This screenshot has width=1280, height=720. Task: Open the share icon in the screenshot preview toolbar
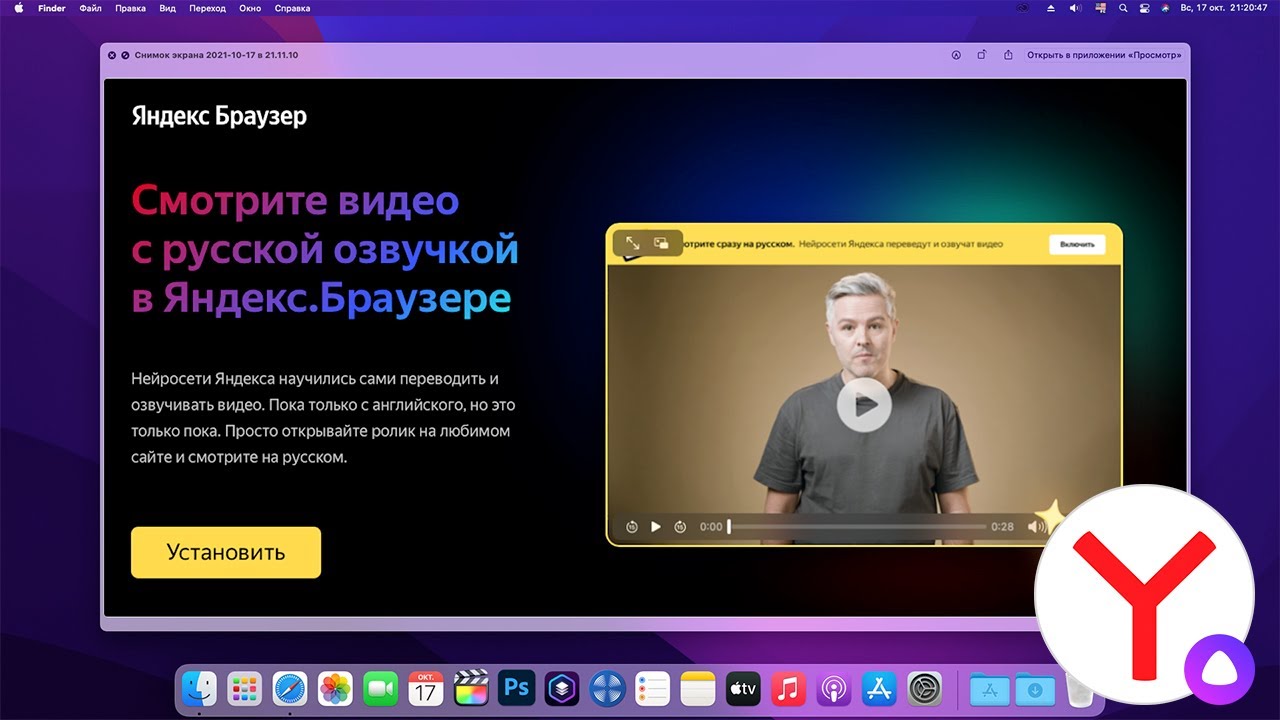(1008, 54)
